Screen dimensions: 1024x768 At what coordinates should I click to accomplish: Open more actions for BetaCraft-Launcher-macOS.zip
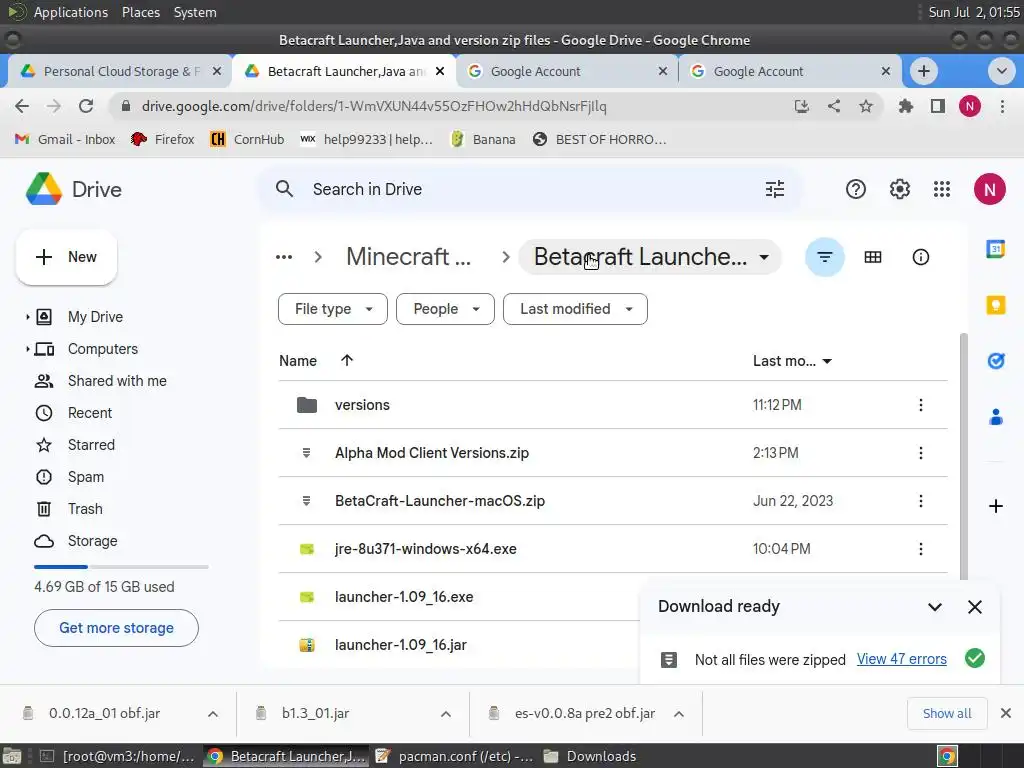tap(920, 501)
